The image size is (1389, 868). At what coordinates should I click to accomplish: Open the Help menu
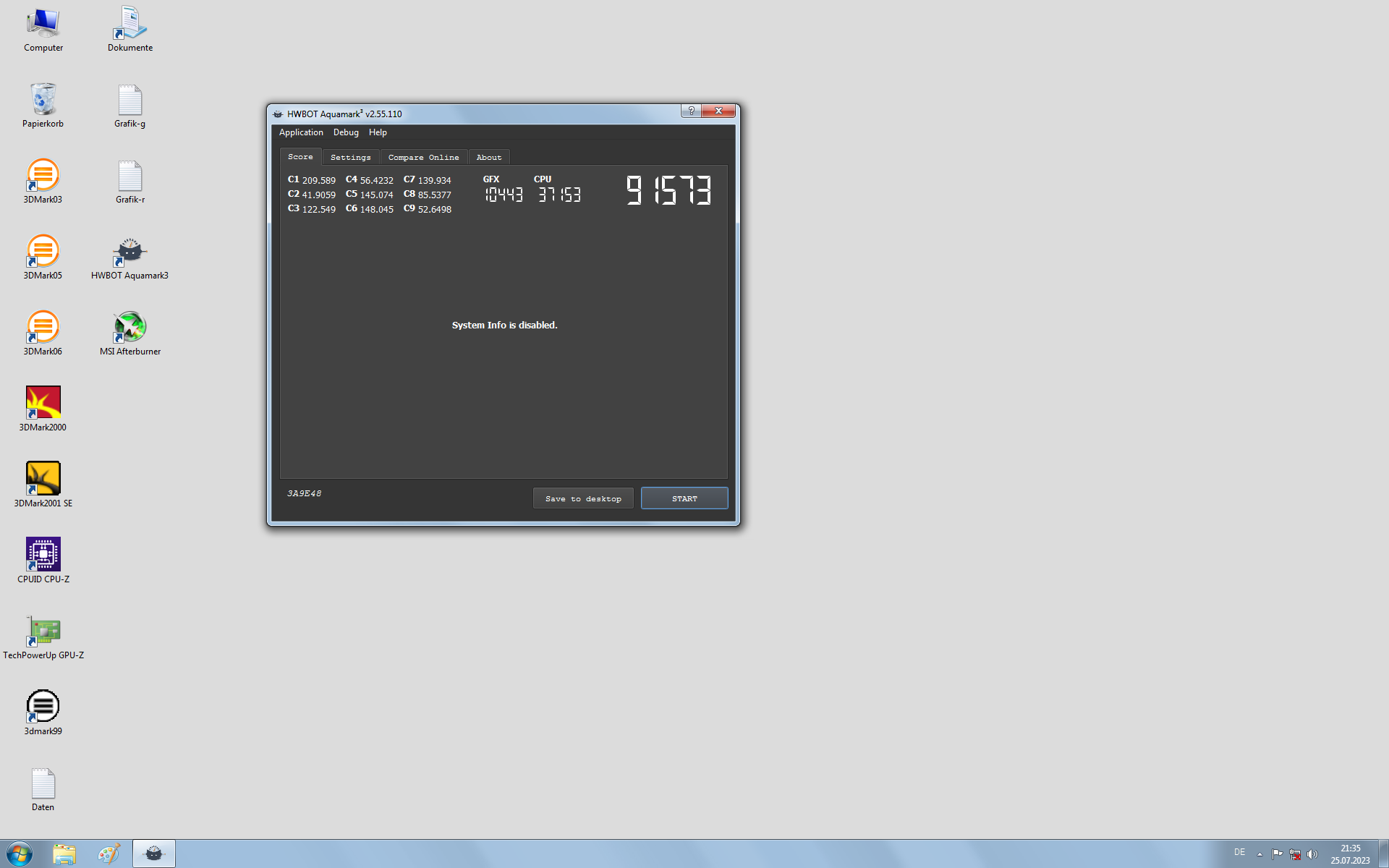pyautogui.click(x=378, y=132)
